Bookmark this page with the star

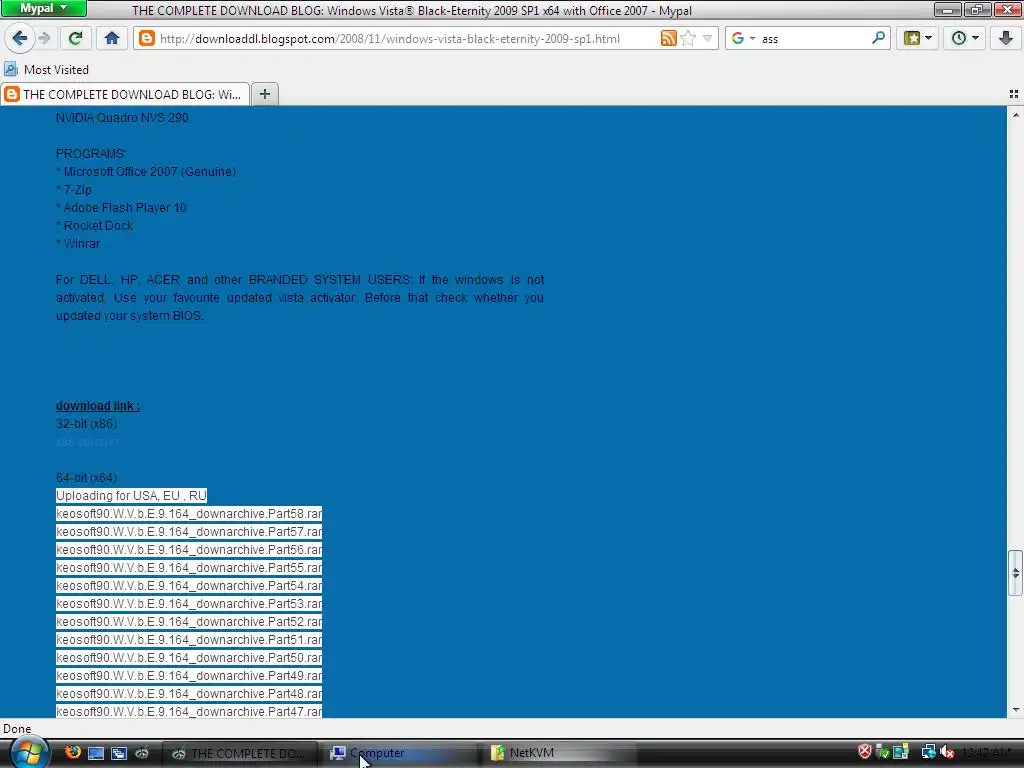[x=688, y=39]
